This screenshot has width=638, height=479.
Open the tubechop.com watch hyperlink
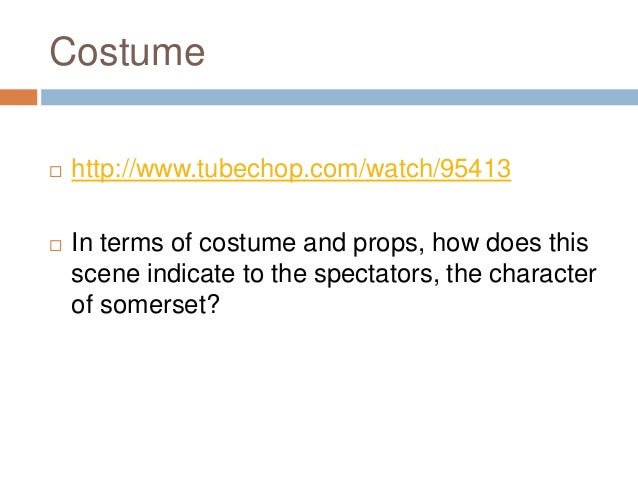click(291, 168)
